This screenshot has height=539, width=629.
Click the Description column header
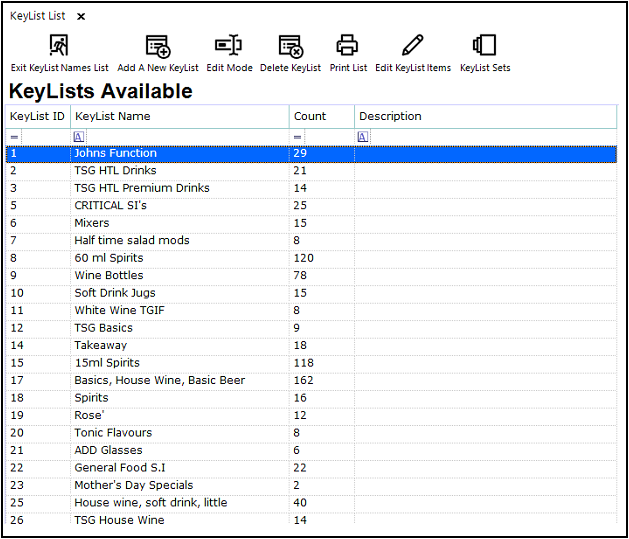(485, 116)
